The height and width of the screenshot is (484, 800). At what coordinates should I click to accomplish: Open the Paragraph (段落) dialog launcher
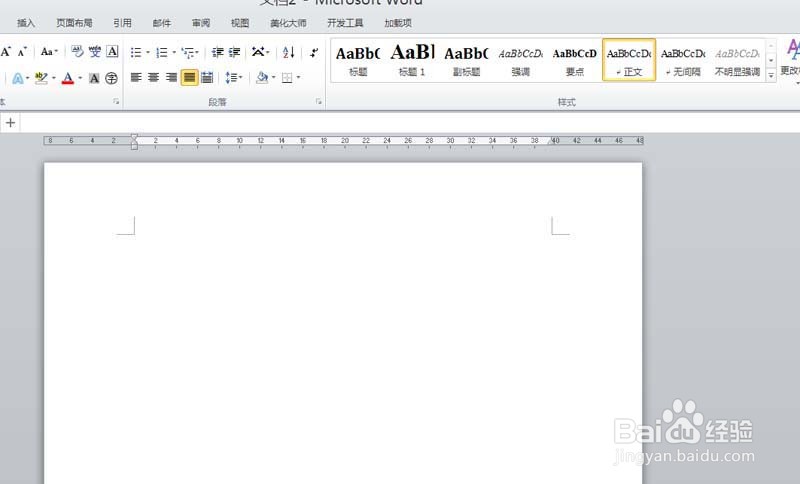pos(319,101)
